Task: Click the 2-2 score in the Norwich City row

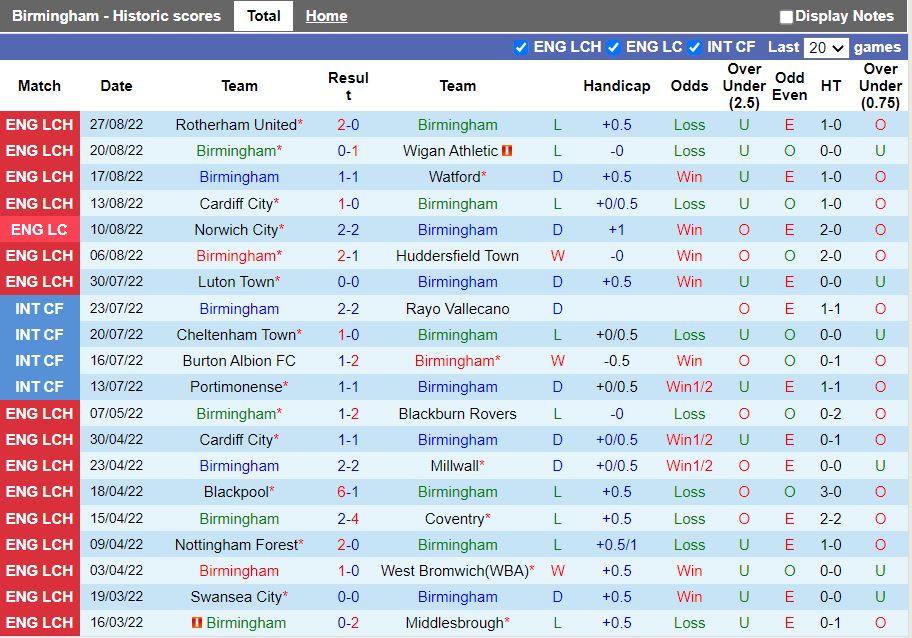Action: [x=348, y=229]
